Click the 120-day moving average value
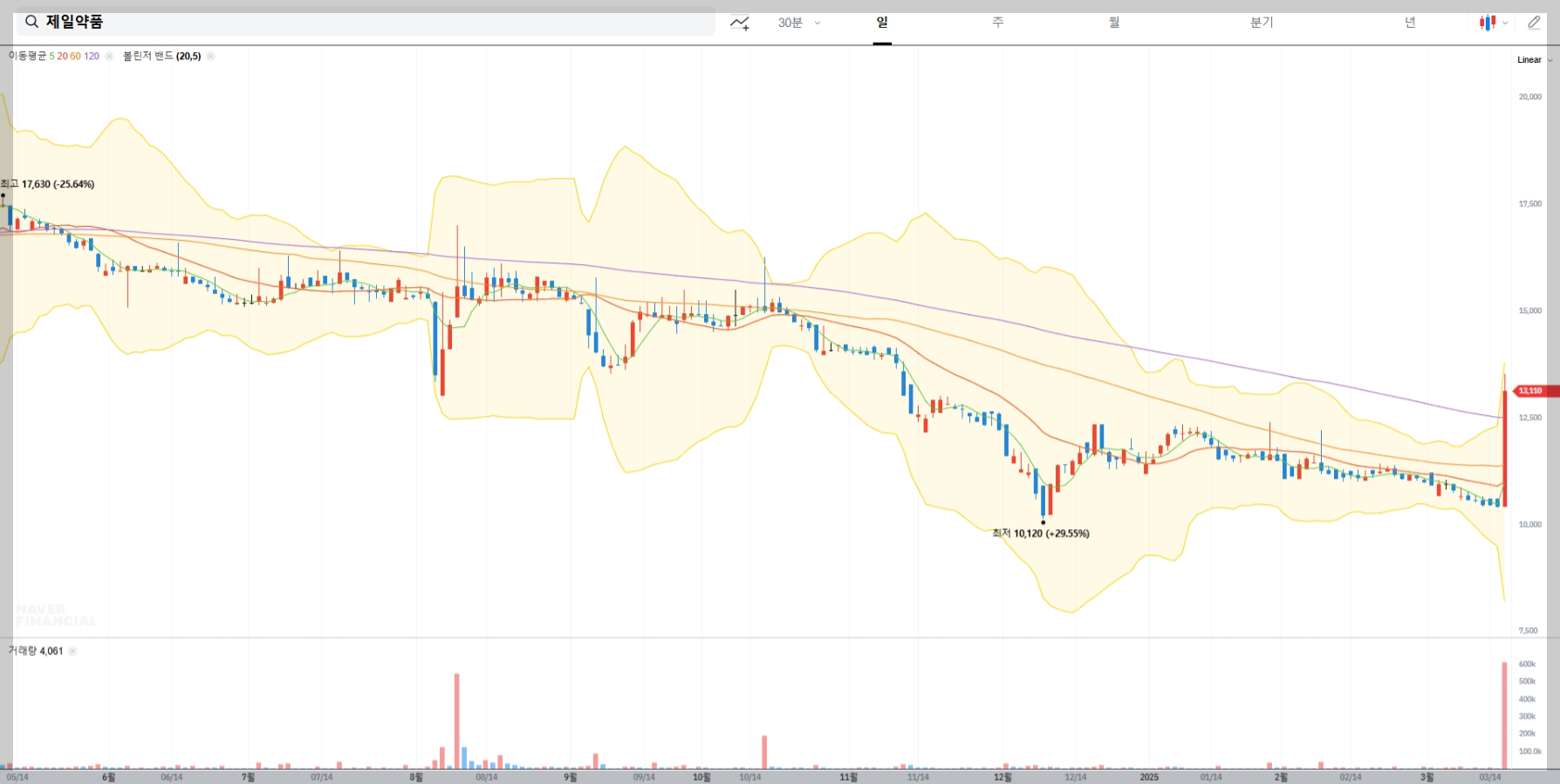The image size is (1560, 784). 92,56
